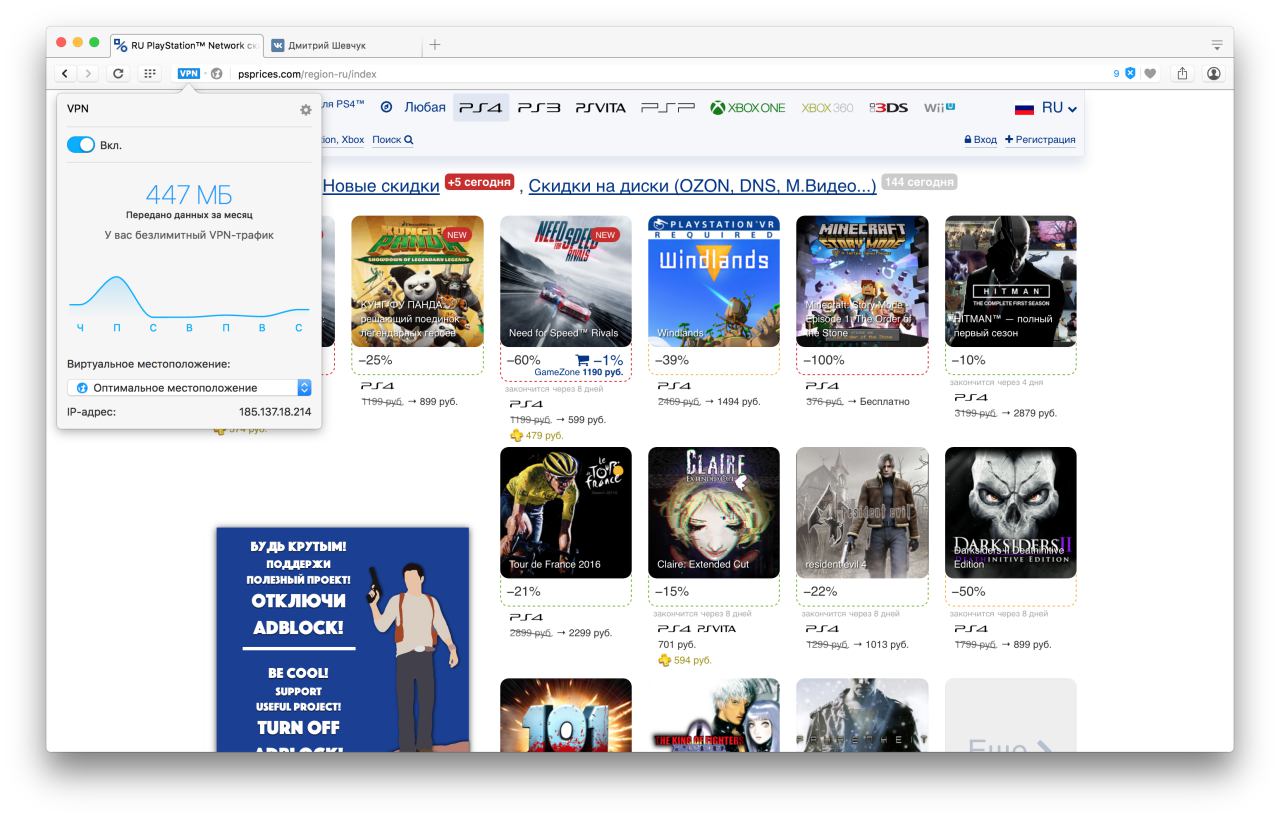
Task: Open the virtual location dropdown
Action: tap(190, 387)
